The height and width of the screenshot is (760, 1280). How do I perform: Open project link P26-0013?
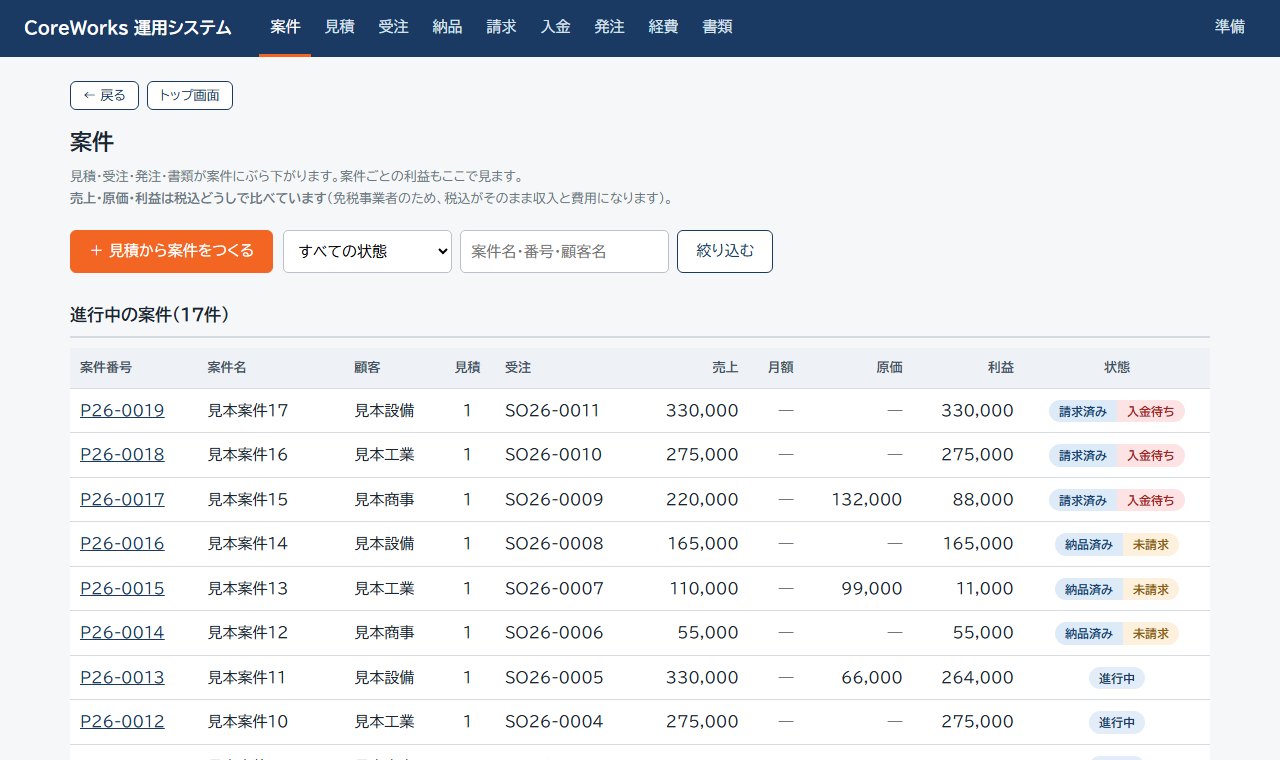click(x=122, y=677)
